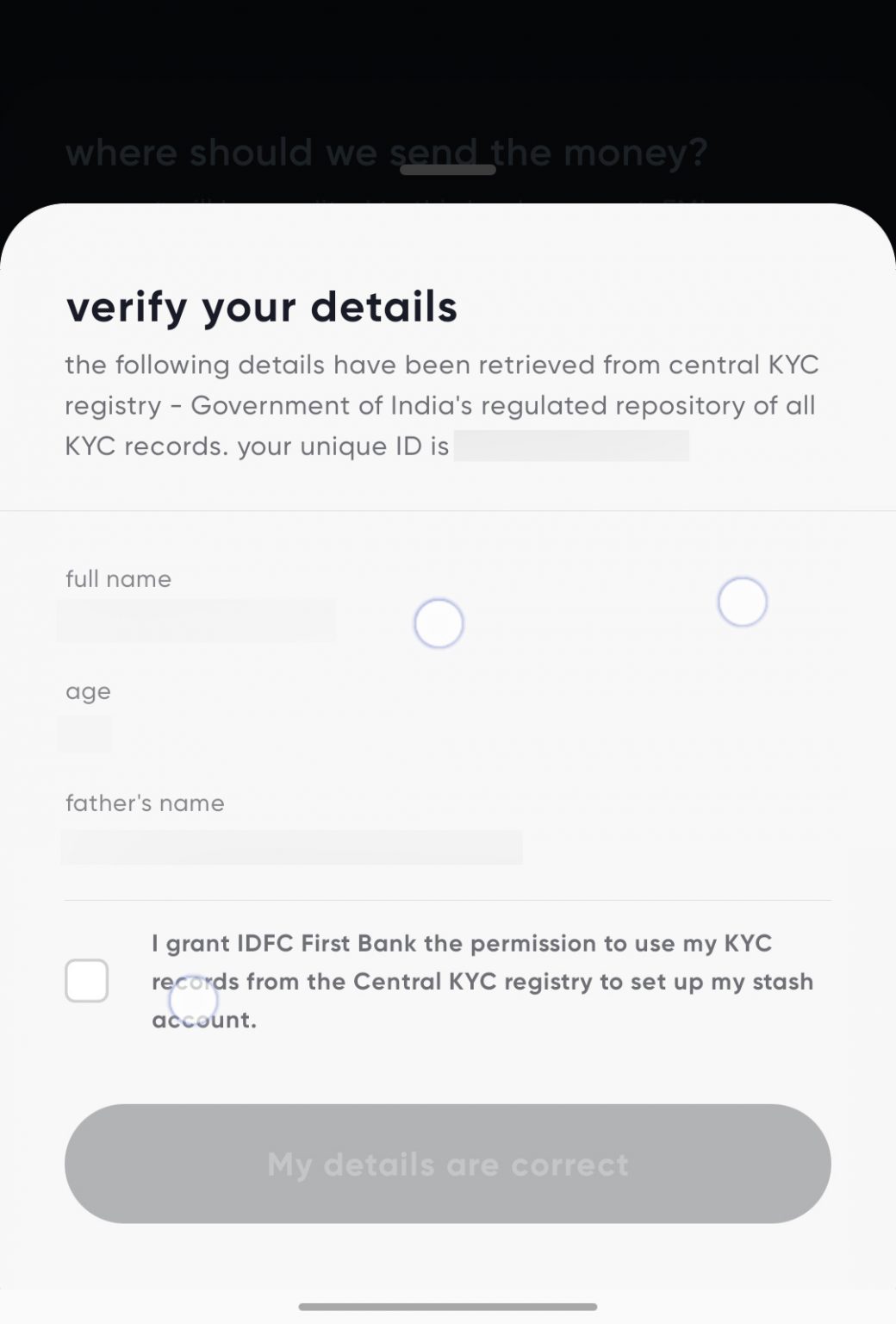Click where should we send the money header
This screenshot has height=1324, width=896.
tap(387, 152)
